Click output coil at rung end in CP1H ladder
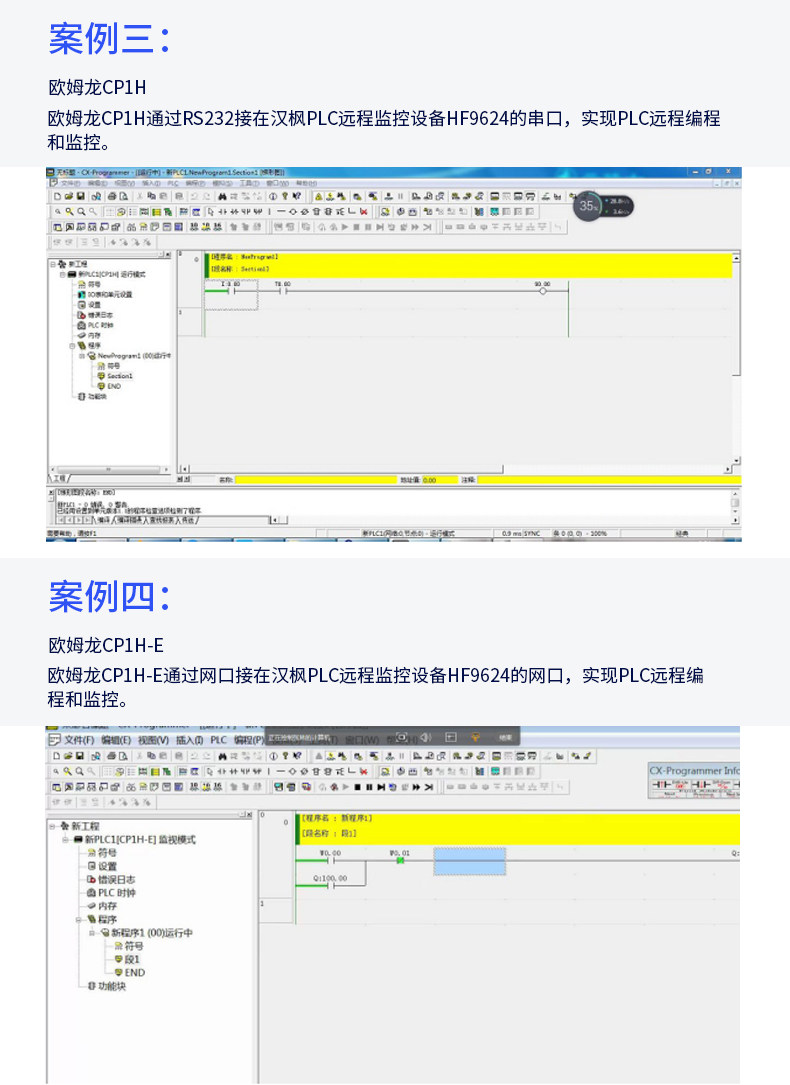 [542, 289]
